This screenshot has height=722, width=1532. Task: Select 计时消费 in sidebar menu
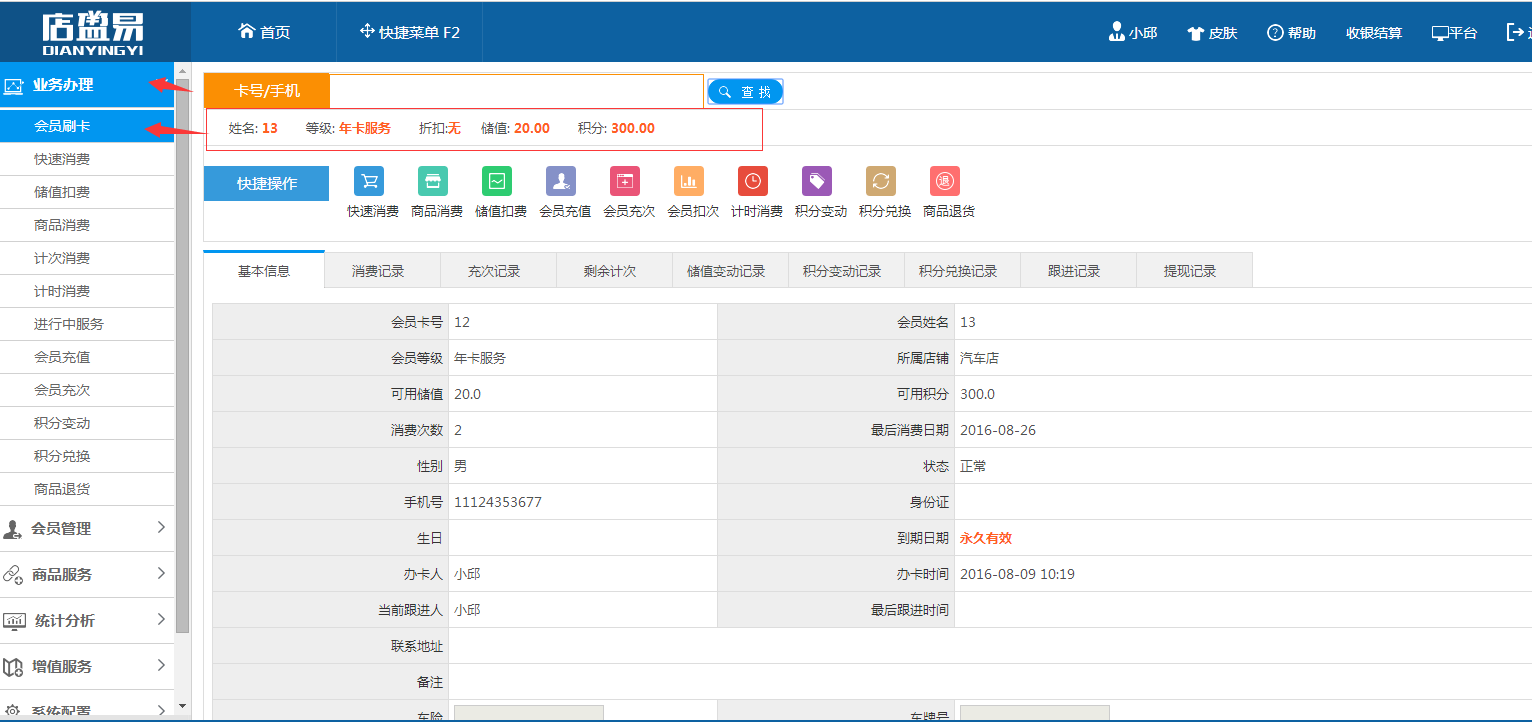[87, 291]
